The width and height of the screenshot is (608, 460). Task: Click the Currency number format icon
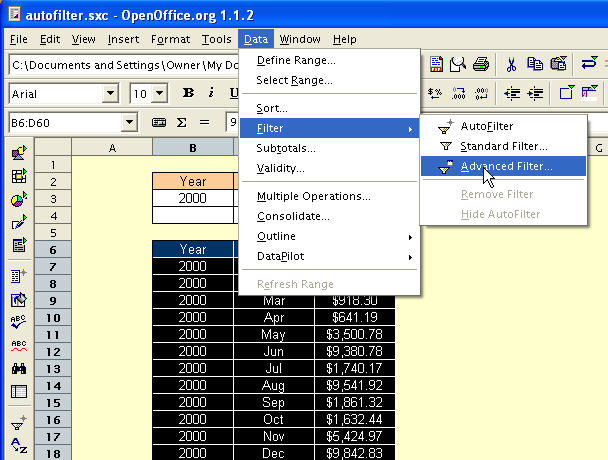[x=435, y=93]
